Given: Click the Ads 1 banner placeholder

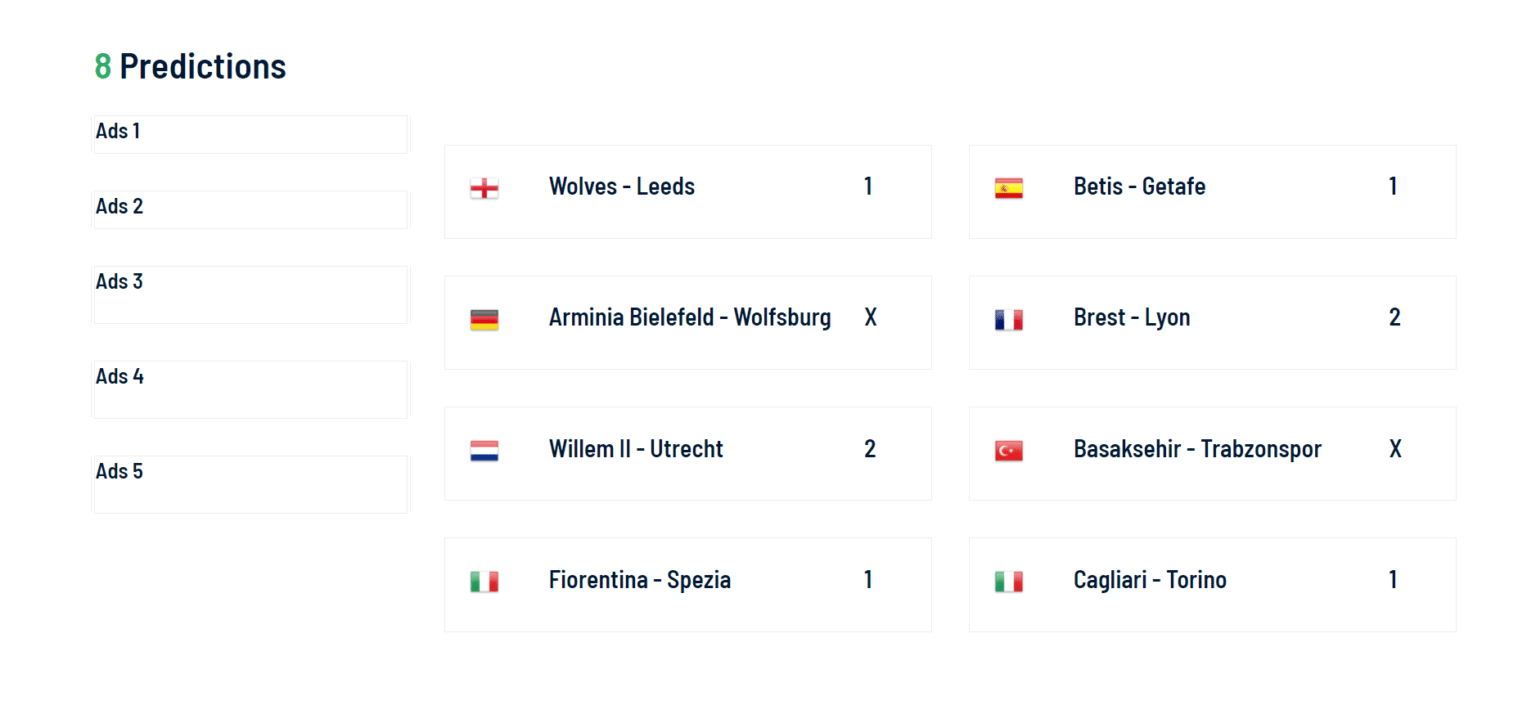Looking at the screenshot, I should pyautogui.click(x=250, y=134).
